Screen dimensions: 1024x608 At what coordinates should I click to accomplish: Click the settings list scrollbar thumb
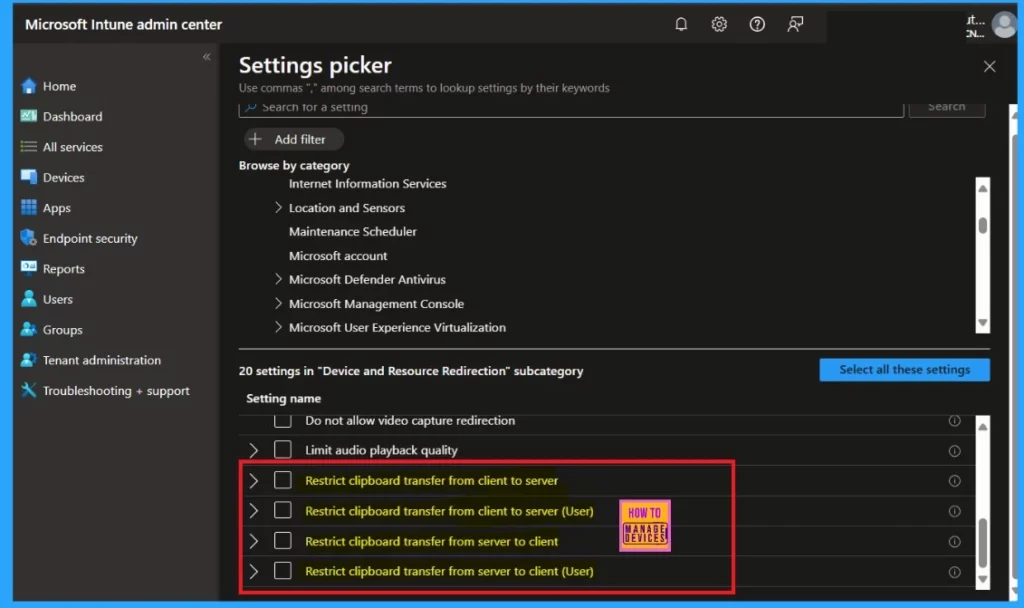pyautogui.click(x=982, y=543)
